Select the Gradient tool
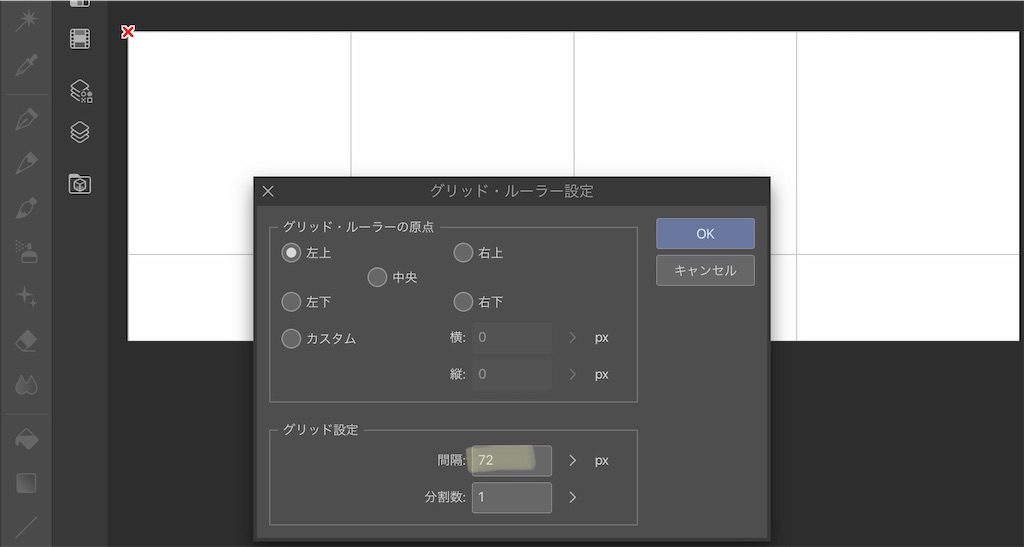Screen dimensions: 1024x547 [26, 484]
